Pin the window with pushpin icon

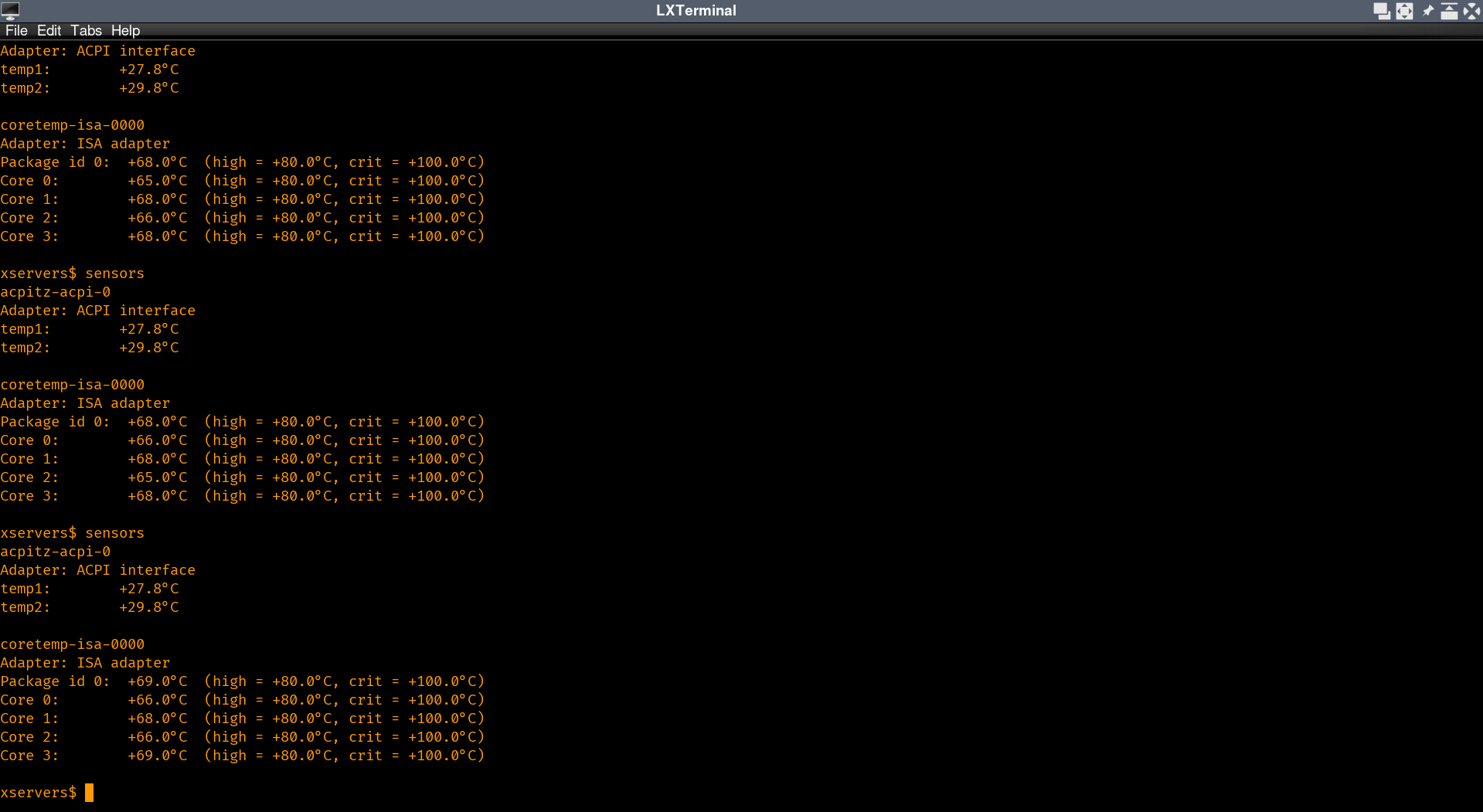[1427, 11]
